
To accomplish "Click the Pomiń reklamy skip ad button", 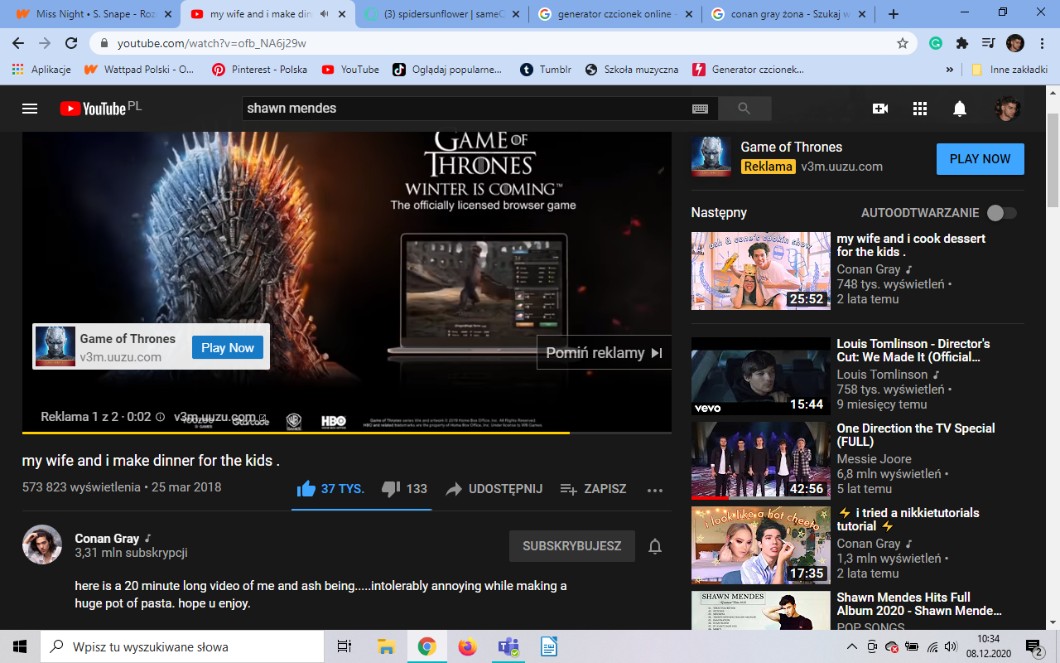I will tap(604, 353).
